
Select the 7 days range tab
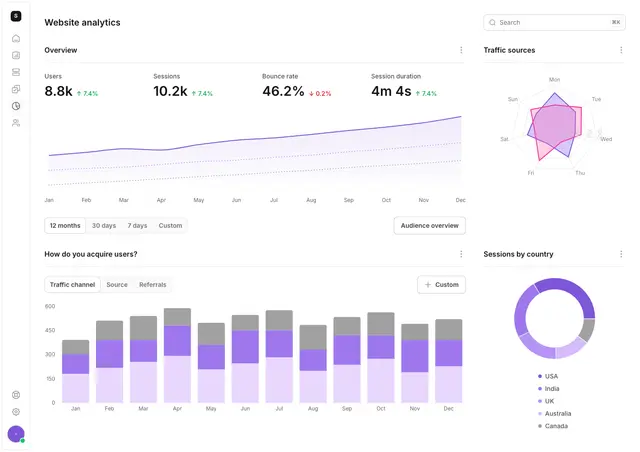pyautogui.click(x=137, y=225)
